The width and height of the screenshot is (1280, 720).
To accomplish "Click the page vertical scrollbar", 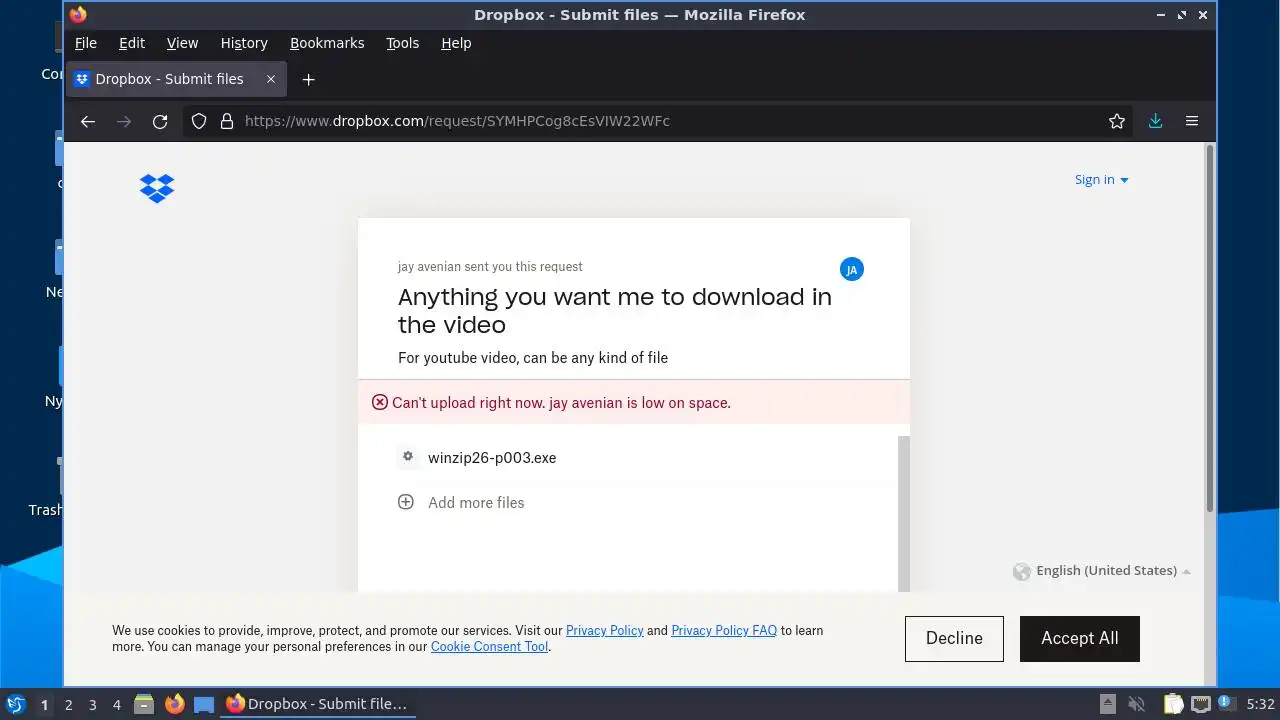I will tap(1210, 330).
